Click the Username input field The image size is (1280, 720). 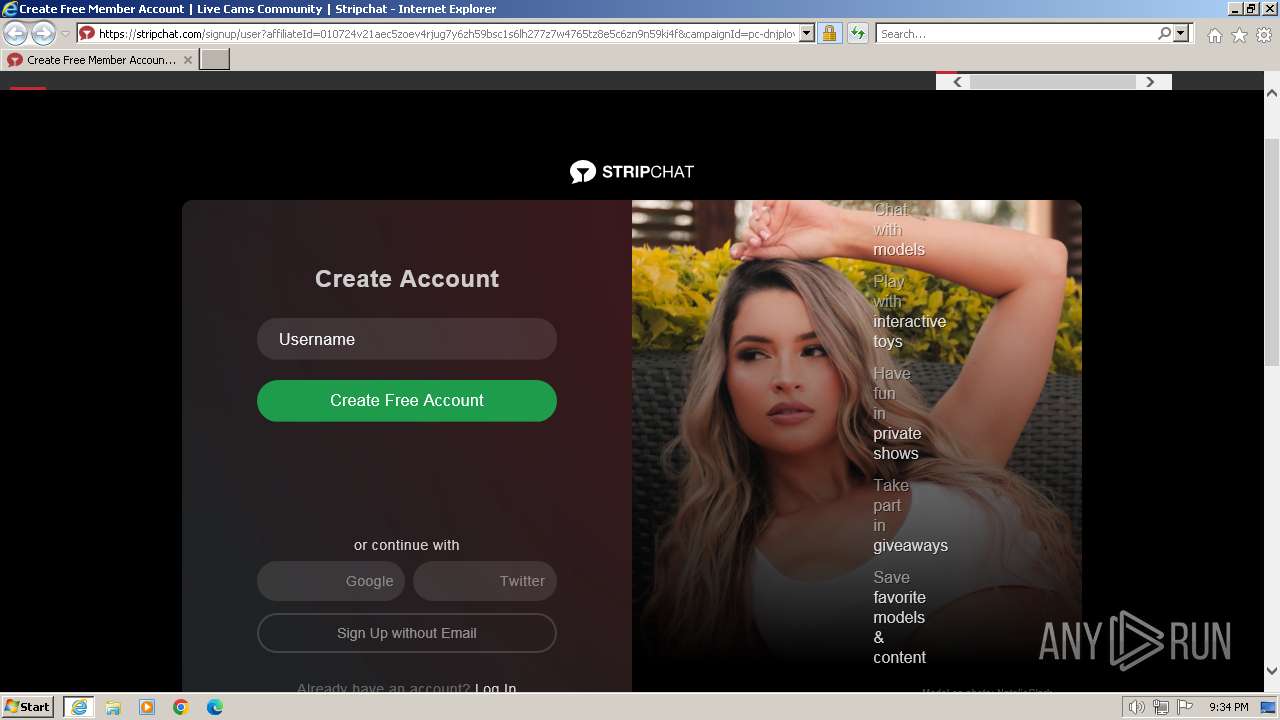pyautogui.click(x=407, y=339)
